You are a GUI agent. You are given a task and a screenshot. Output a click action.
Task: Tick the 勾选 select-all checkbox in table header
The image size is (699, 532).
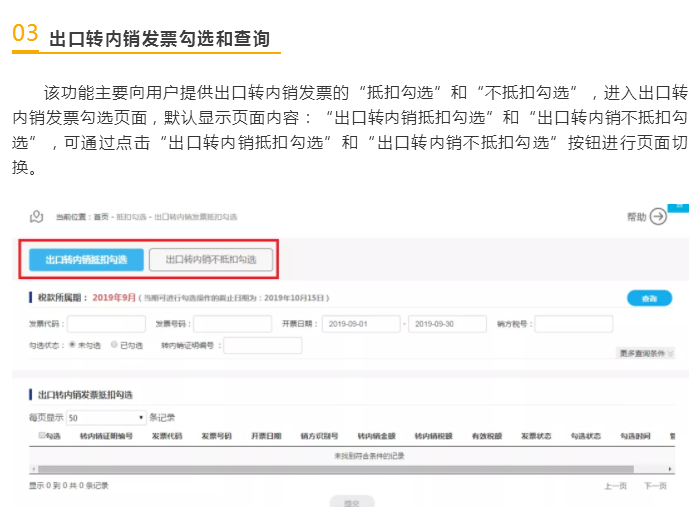click(x=42, y=436)
